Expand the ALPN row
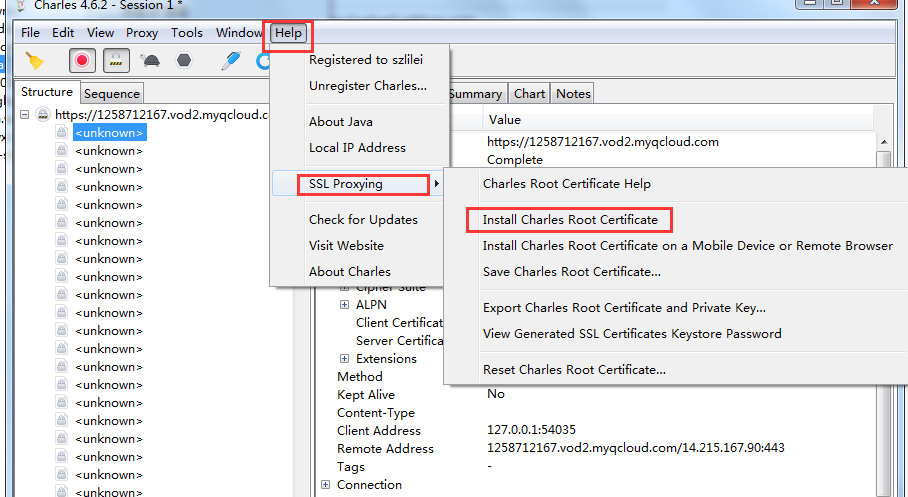The height and width of the screenshot is (497, 908). [x=344, y=305]
